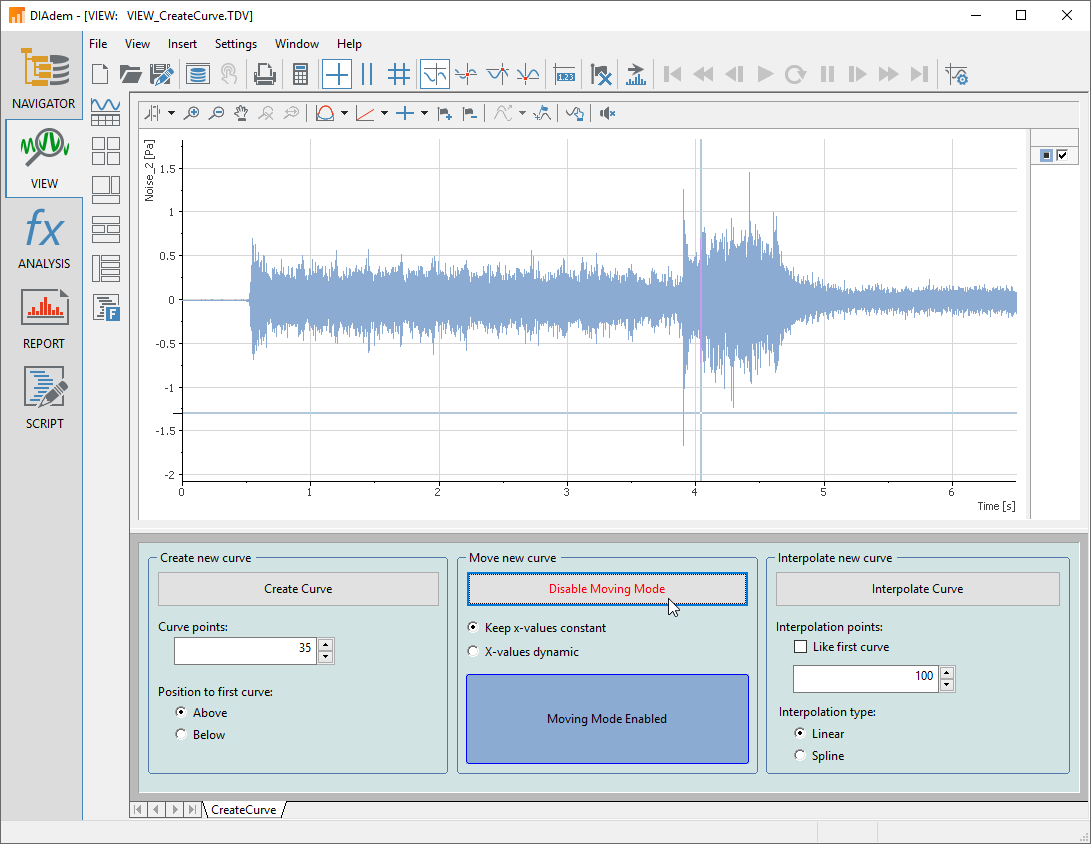The width and height of the screenshot is (1091, 844).
Task: Select the crosshair cursor tool
Action: (337, 74)
